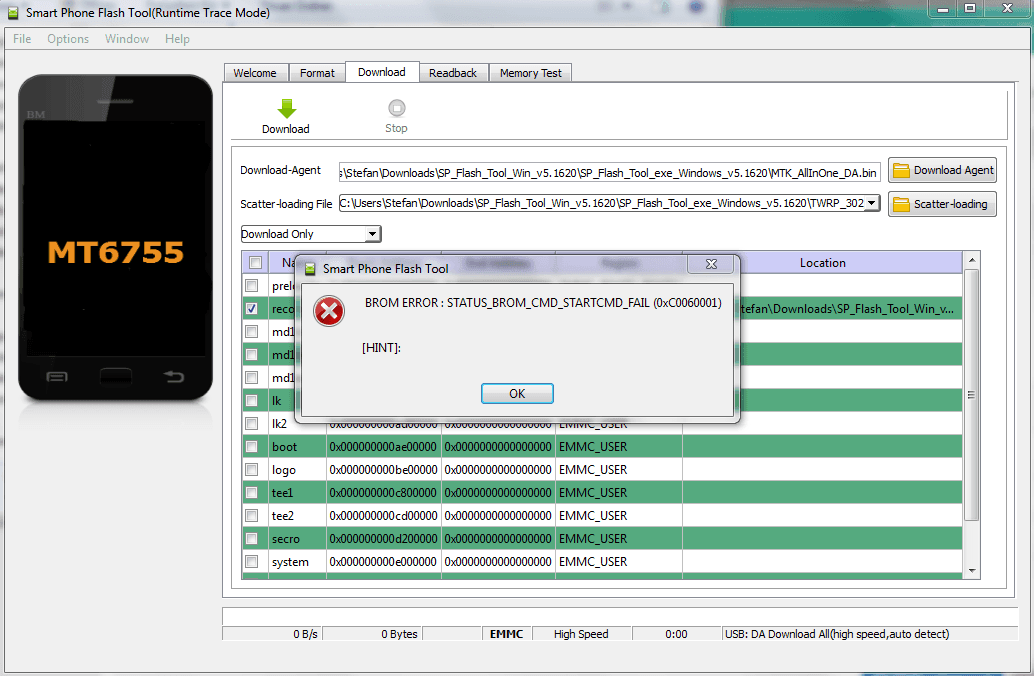Viewport: 1034px width, 676px height.
Task: Open the Options menu
Action: [68, 39]
